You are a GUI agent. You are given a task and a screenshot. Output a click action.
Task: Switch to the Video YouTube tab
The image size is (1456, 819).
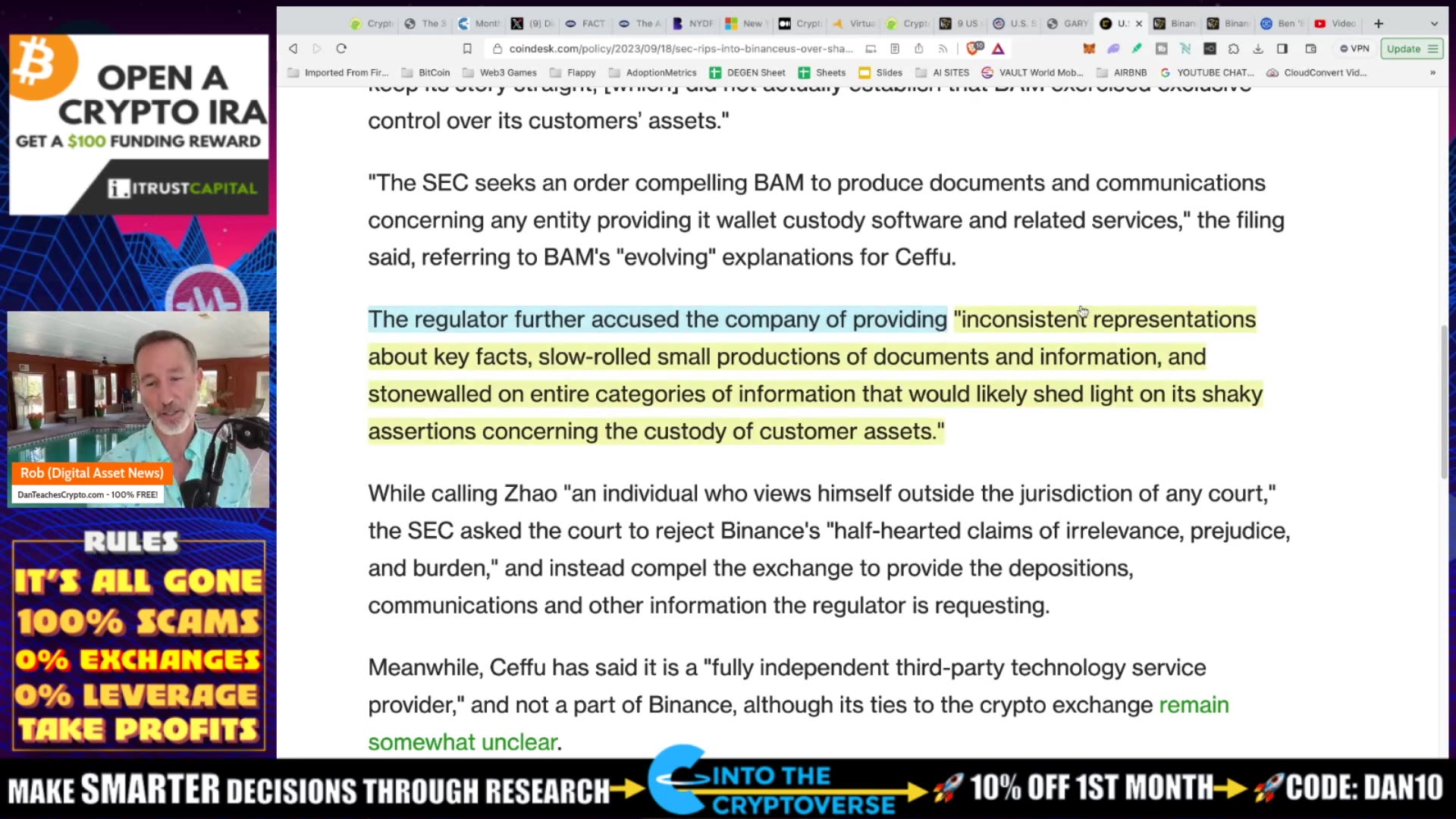point(1333,24)
